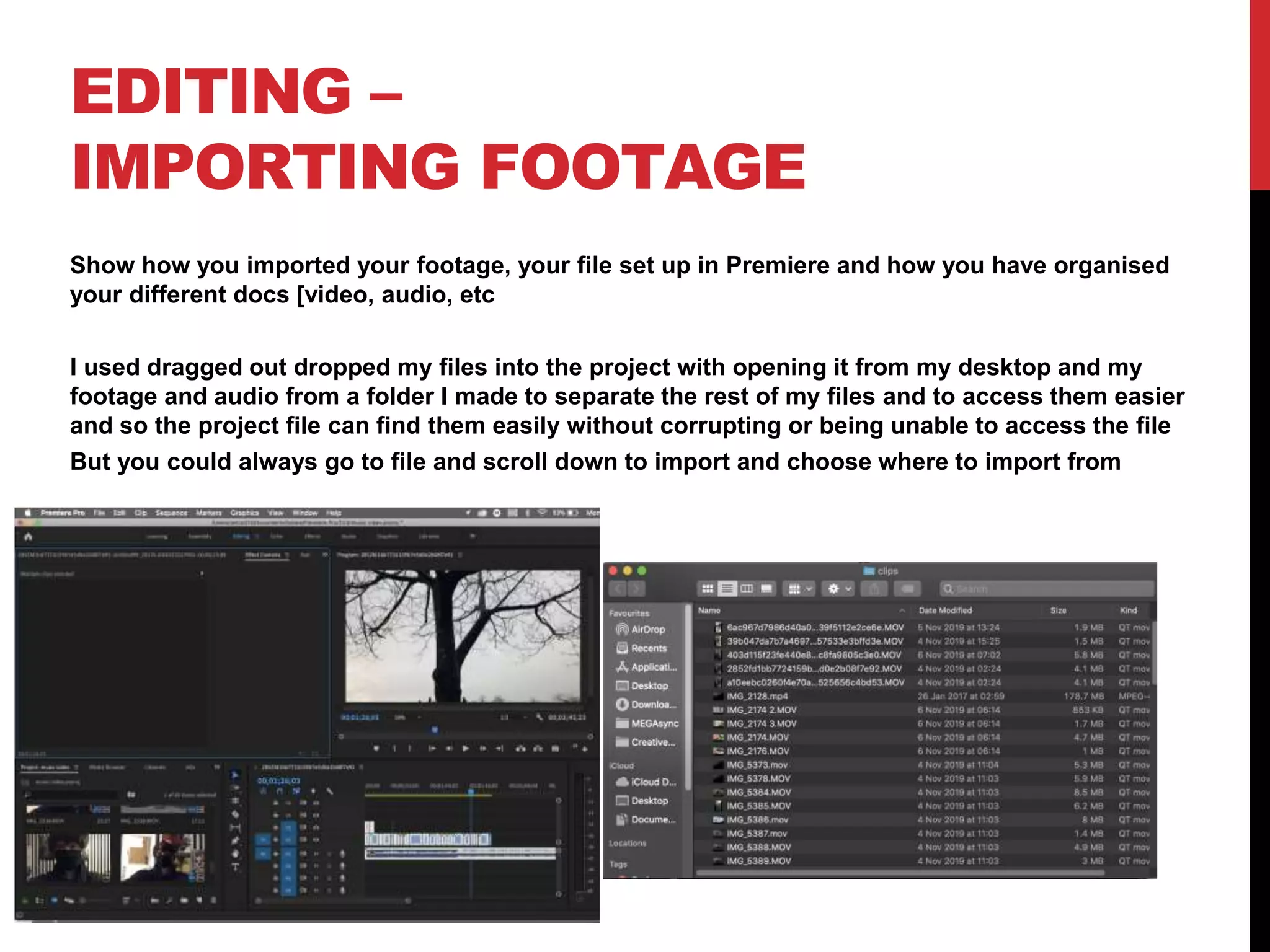
Task: Select the Ripple Edit tool
Action: (235, 801)
